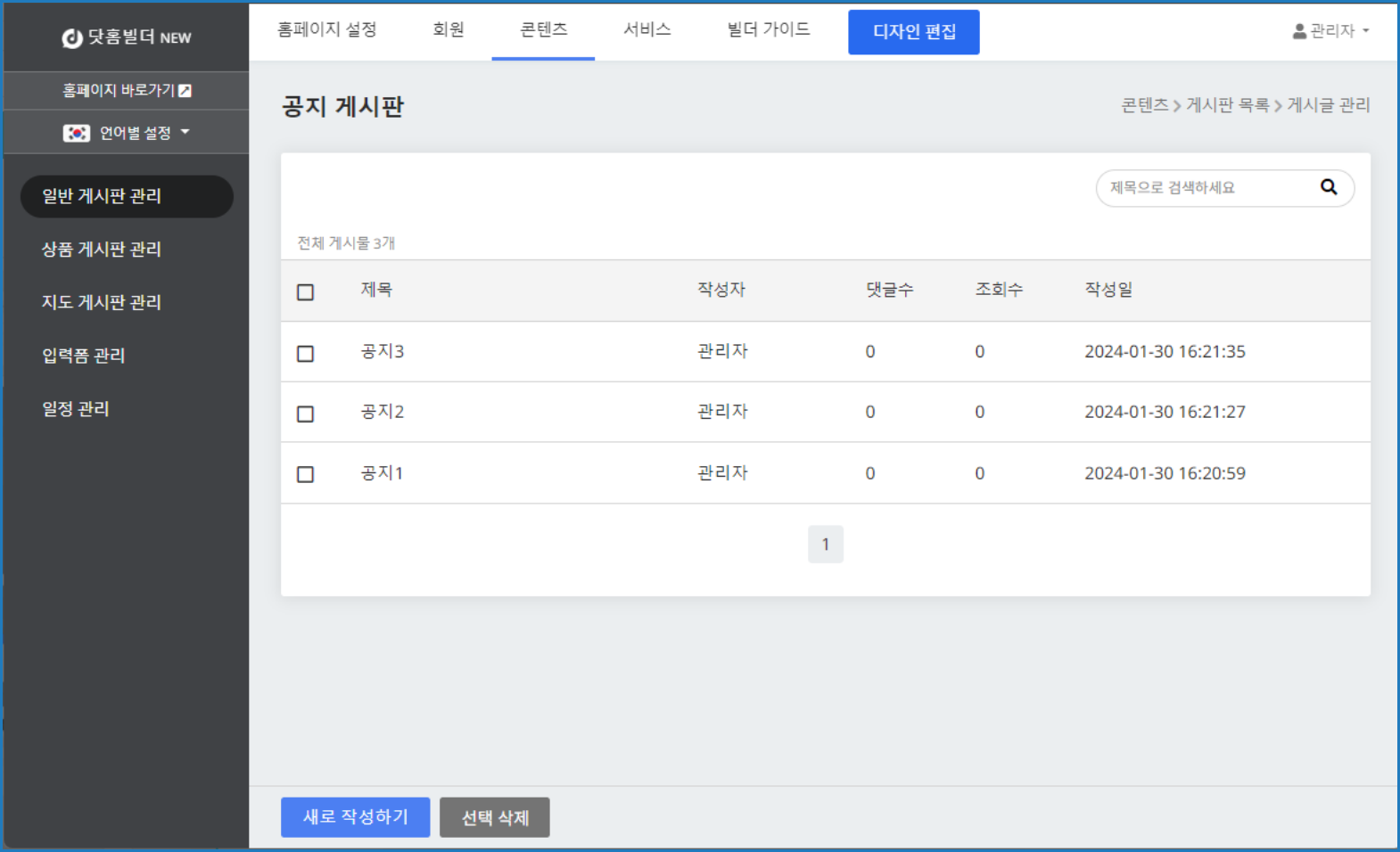The image size is (1400, 852).
Task: Click the 닷홈빌더 logo icon
Action: [x=71, y=37]
